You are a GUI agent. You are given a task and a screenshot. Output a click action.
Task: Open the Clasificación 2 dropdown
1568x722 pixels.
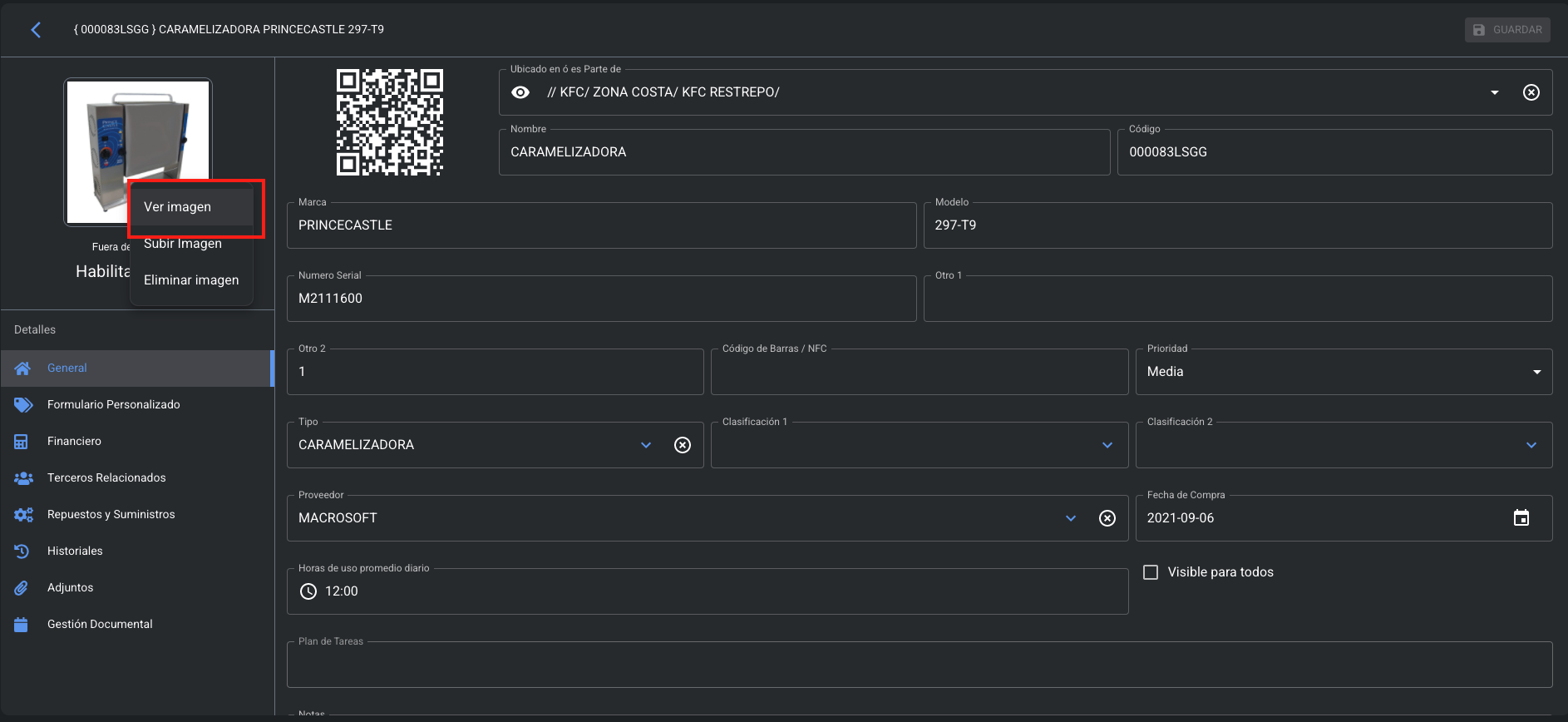click(x=1531, y=445)
